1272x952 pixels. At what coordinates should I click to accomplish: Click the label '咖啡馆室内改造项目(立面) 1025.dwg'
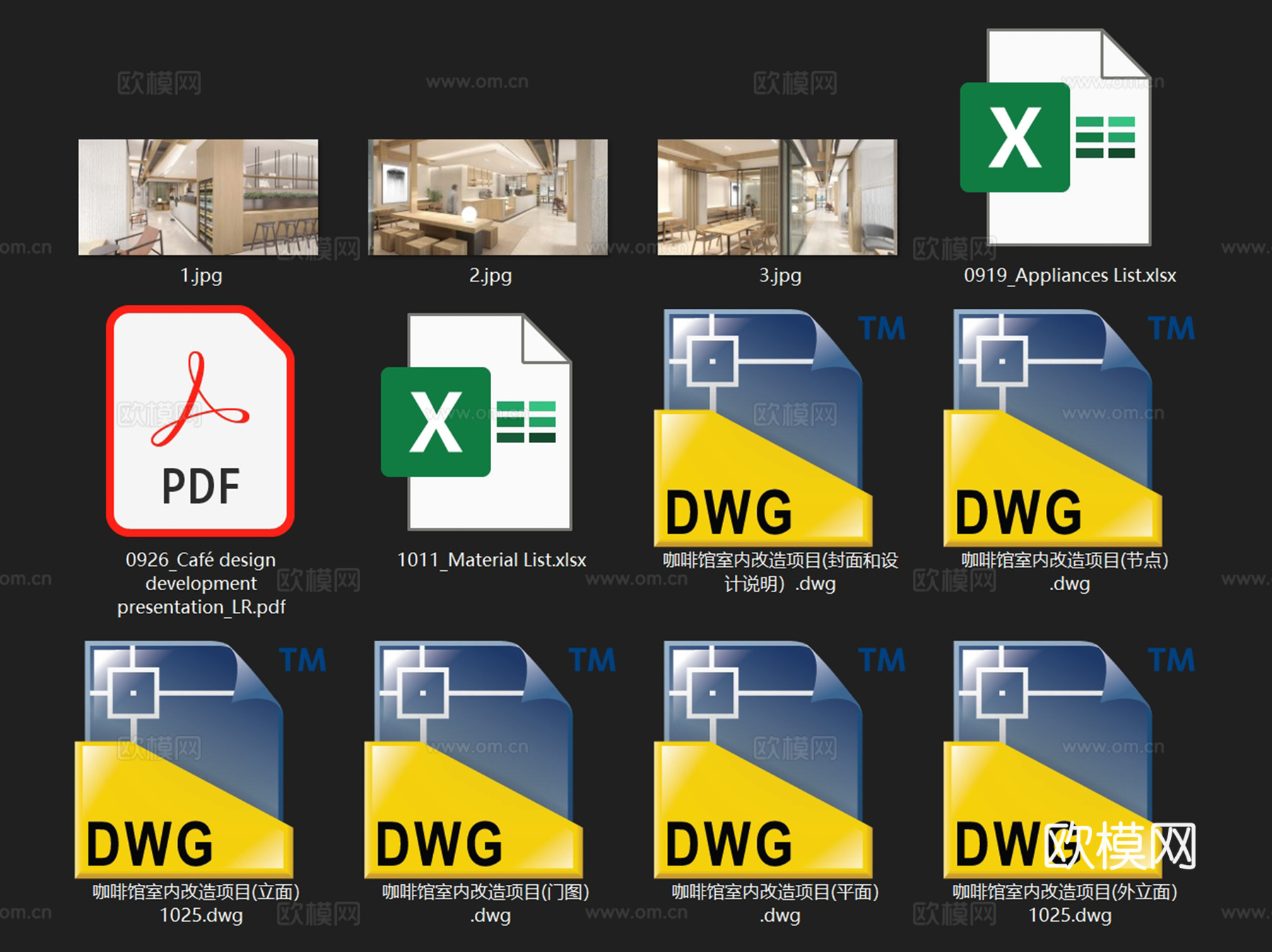tap(196, 903)
